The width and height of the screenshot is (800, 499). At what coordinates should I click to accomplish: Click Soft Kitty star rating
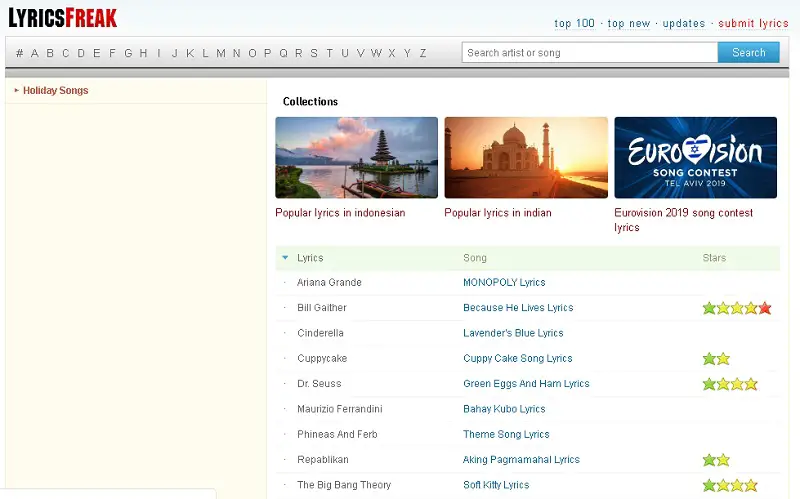pos(730,486)
